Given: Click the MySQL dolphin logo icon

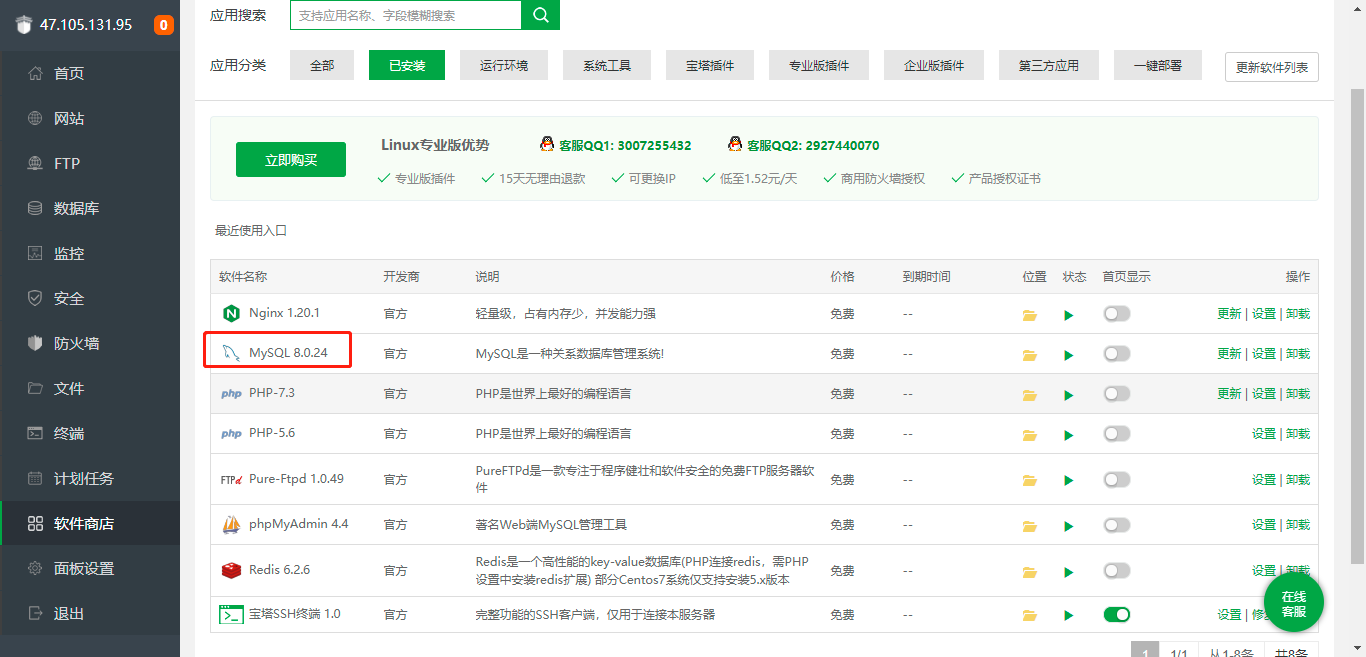Looking at the screenshot, I should tap(231, 353).
